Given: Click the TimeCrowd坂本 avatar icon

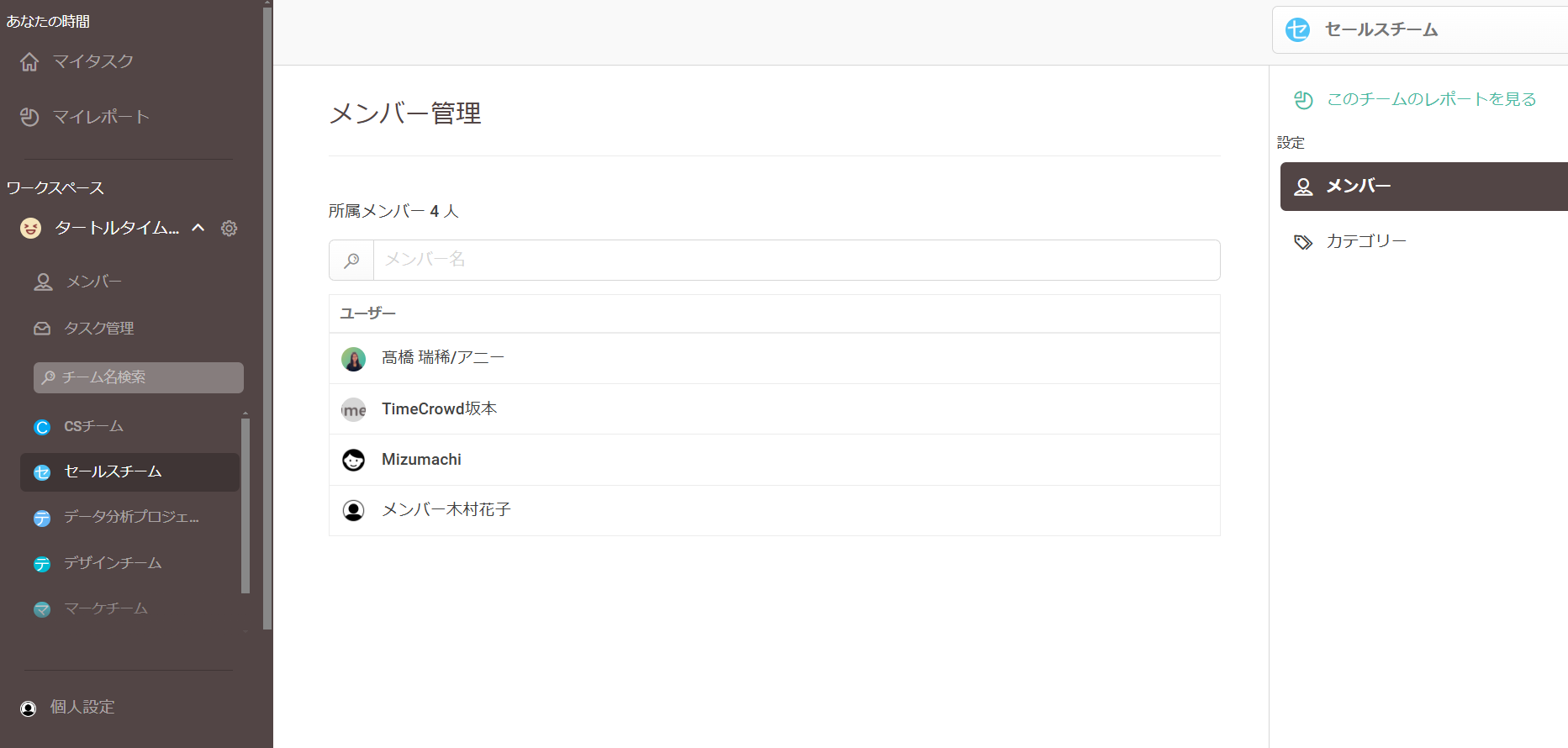Looking at the screenshot, I should (x=353, y=410).
